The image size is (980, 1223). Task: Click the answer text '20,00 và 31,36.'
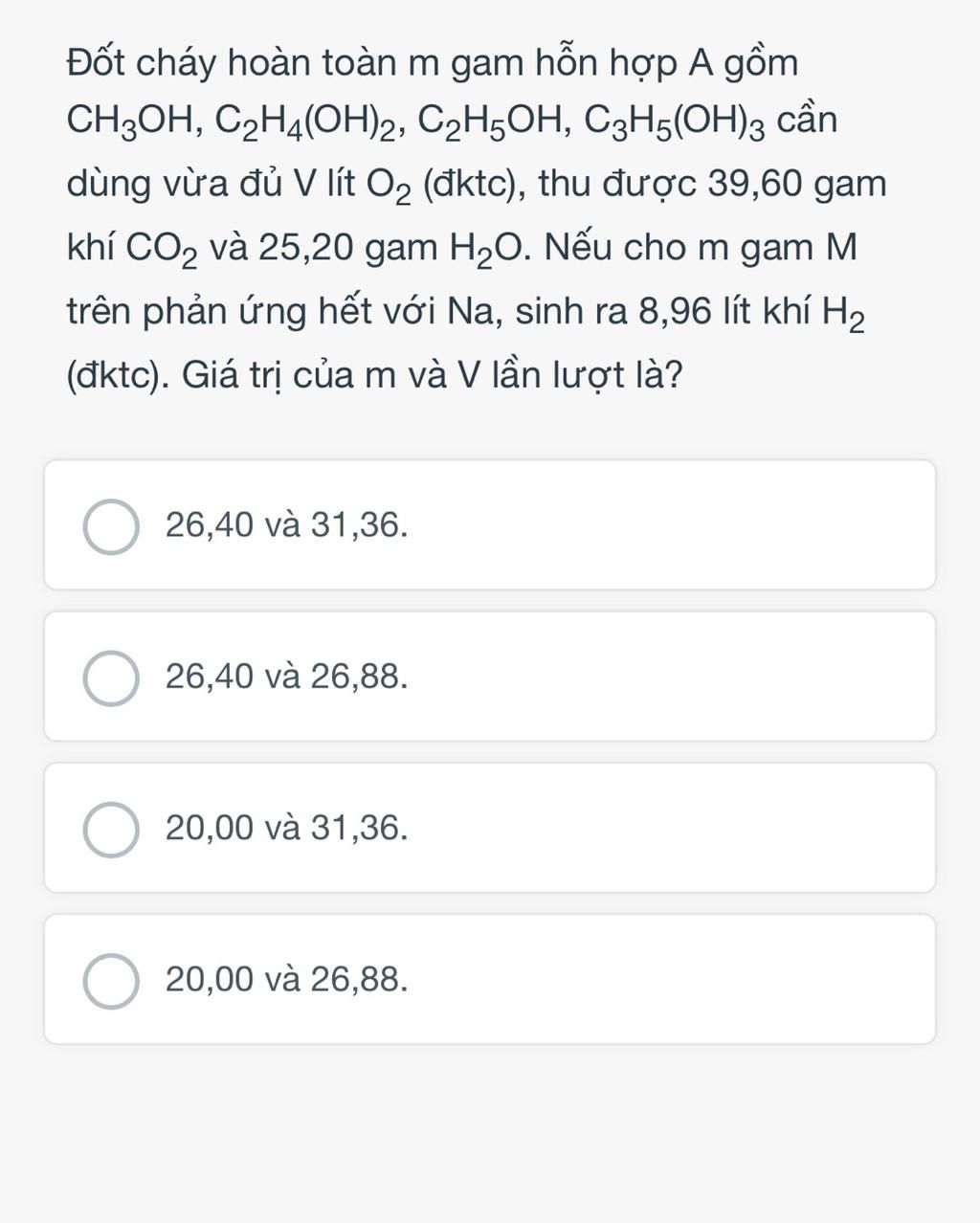[287, 828]
